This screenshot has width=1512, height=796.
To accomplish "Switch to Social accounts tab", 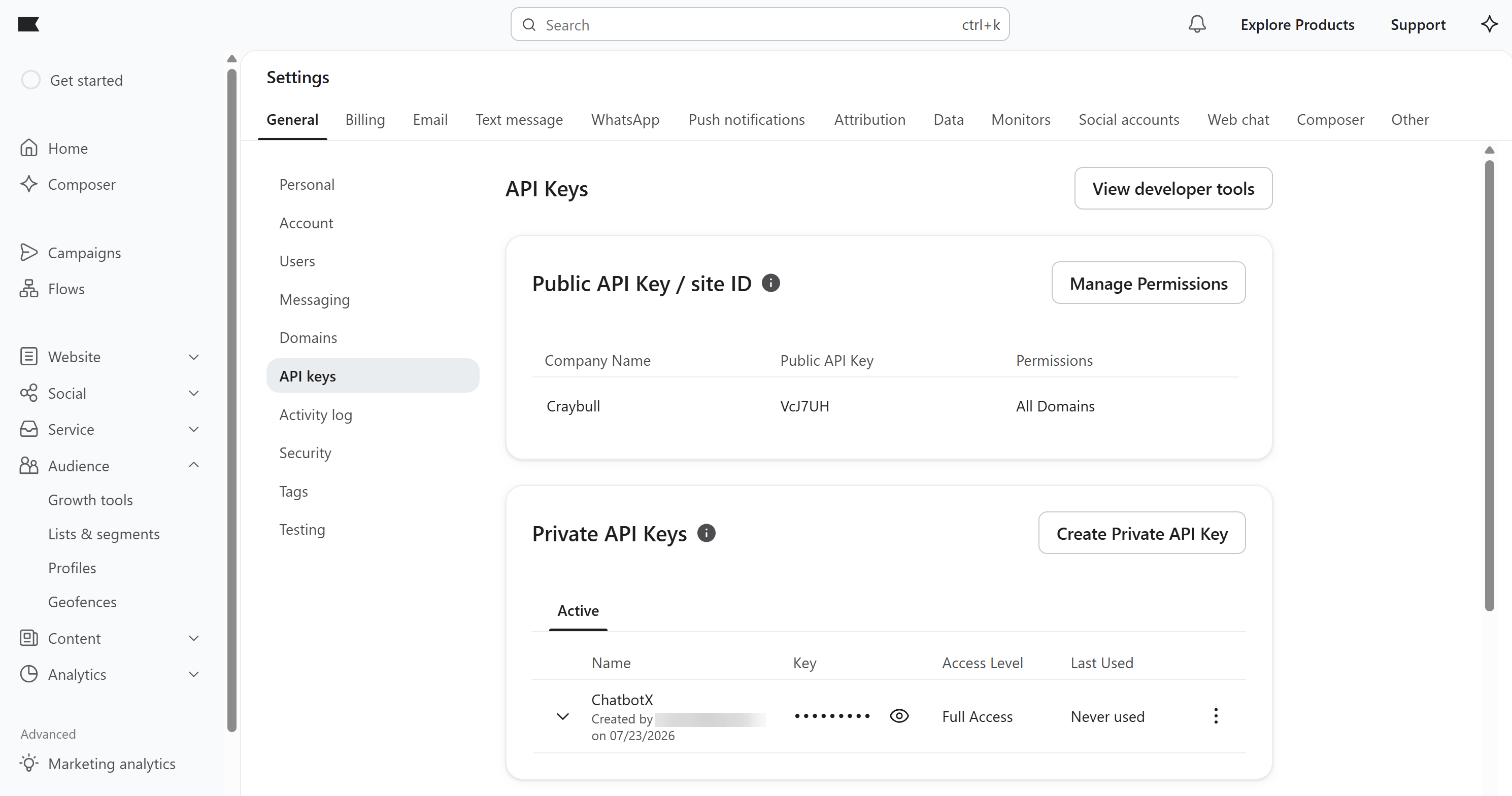I will click(1129, 120).
